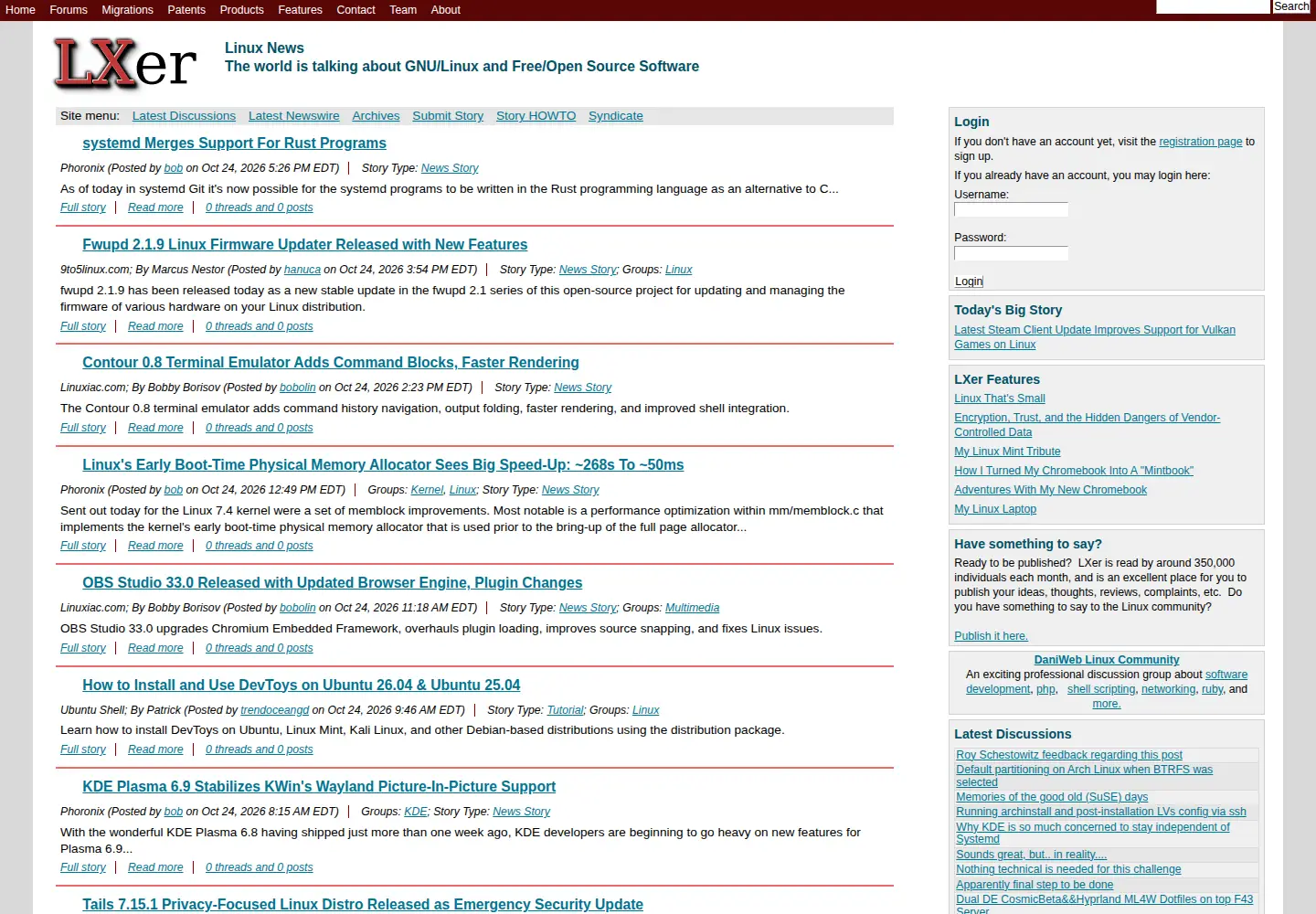Open Story HOWTO link
Viewport: 1316px width, 914px height.
click(x=536, y=116)
